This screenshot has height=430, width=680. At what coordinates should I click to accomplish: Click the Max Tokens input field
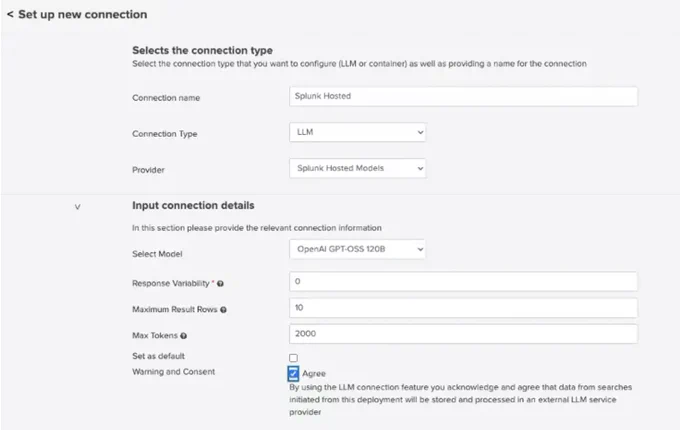coord(463,334)
